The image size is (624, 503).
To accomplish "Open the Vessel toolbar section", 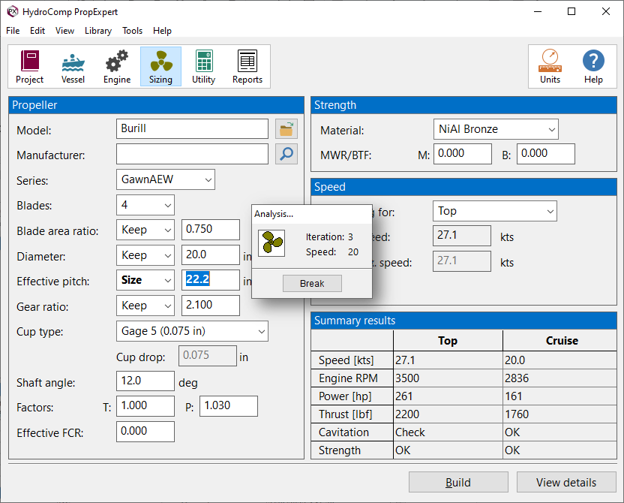I will 73,66.
